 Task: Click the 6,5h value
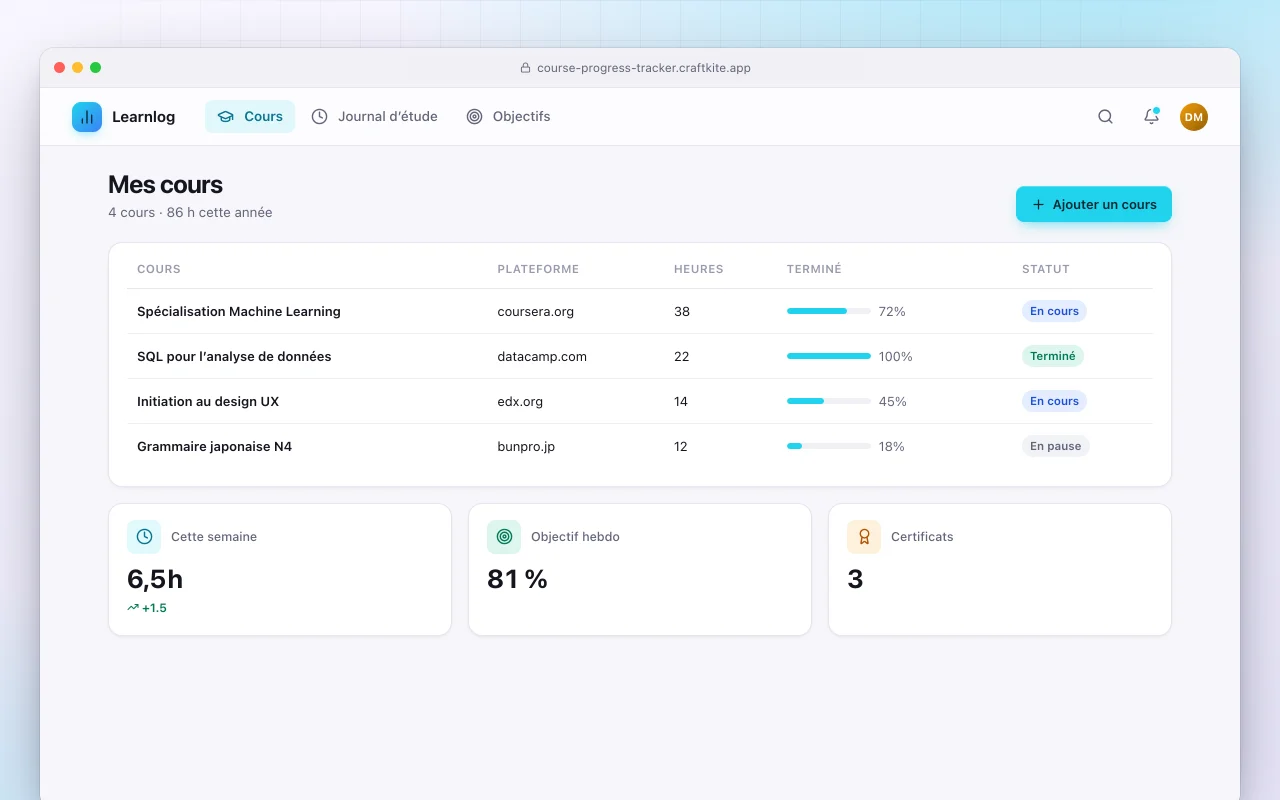155,579
